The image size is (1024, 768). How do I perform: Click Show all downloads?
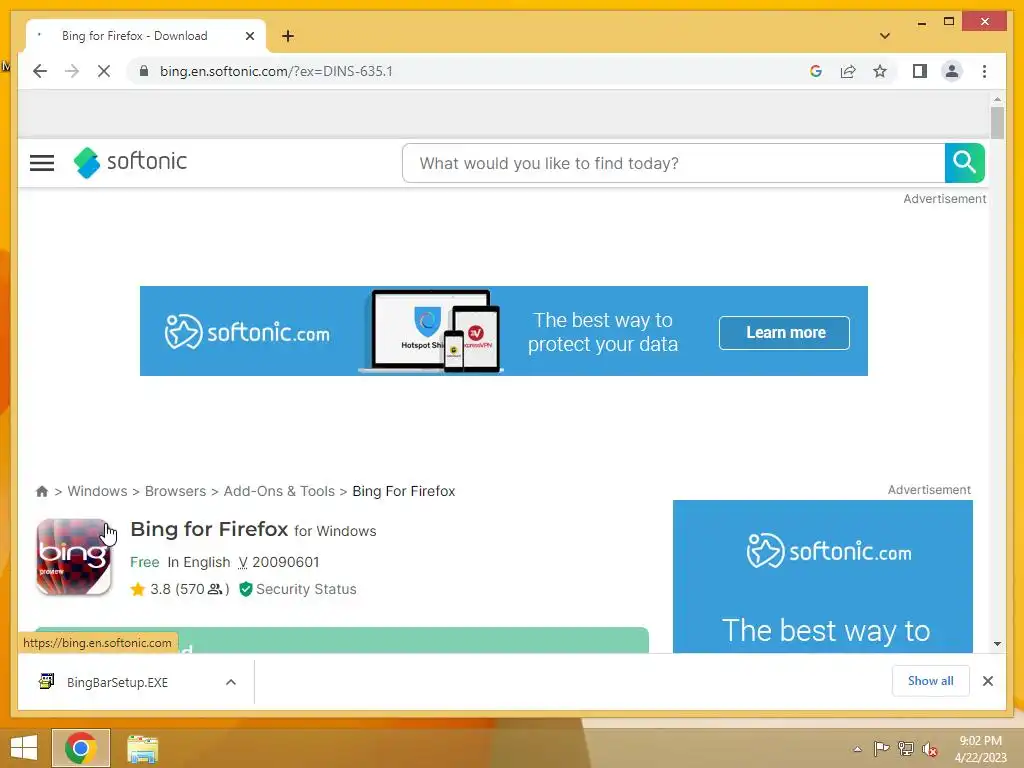[931, 681]
